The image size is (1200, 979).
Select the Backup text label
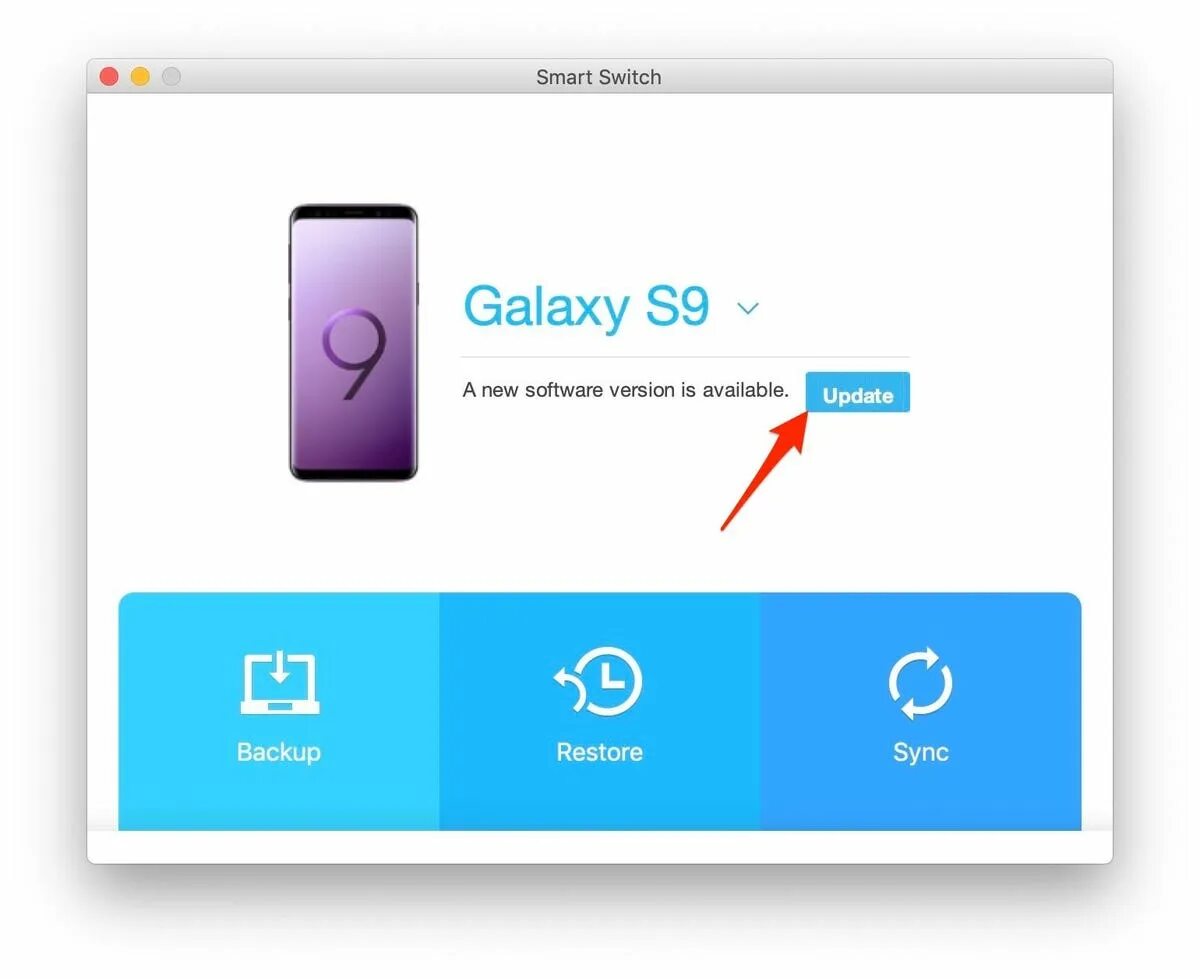pos(279,752)
